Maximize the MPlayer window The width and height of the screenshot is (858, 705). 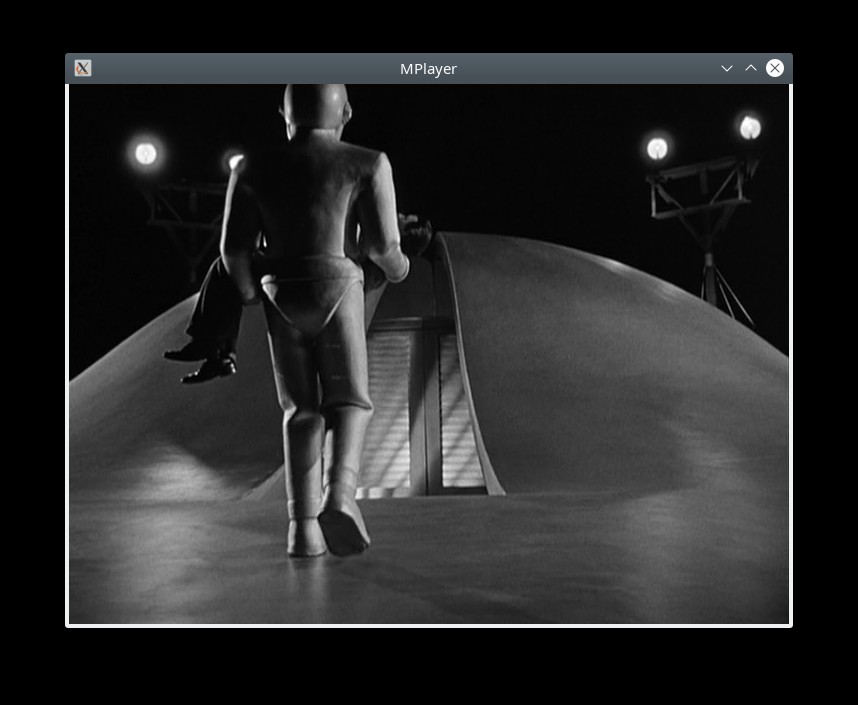pos(751,68)
